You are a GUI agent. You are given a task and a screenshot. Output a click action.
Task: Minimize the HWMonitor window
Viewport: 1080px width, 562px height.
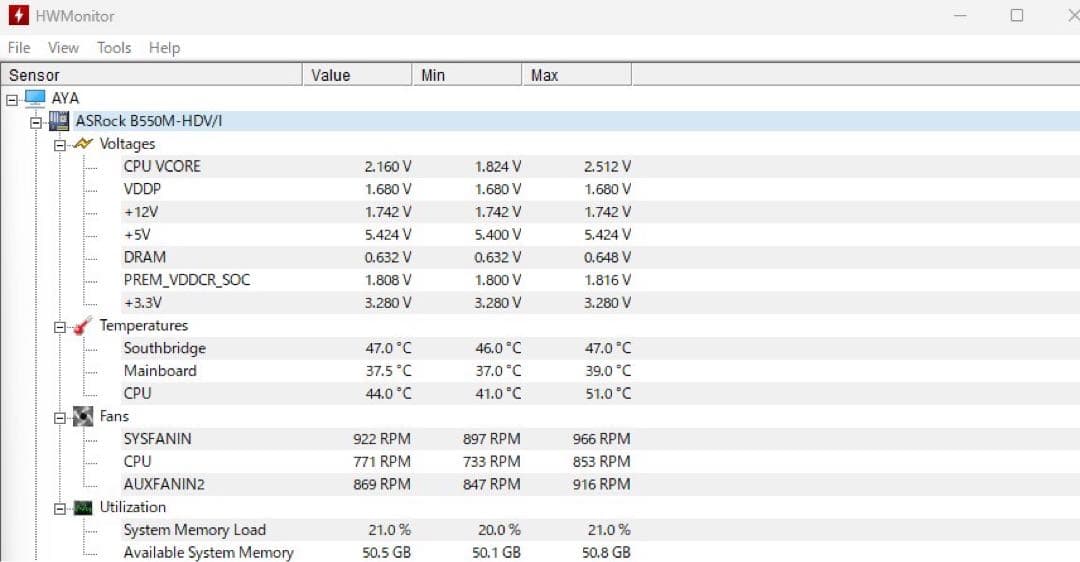(x=960, y=15)
